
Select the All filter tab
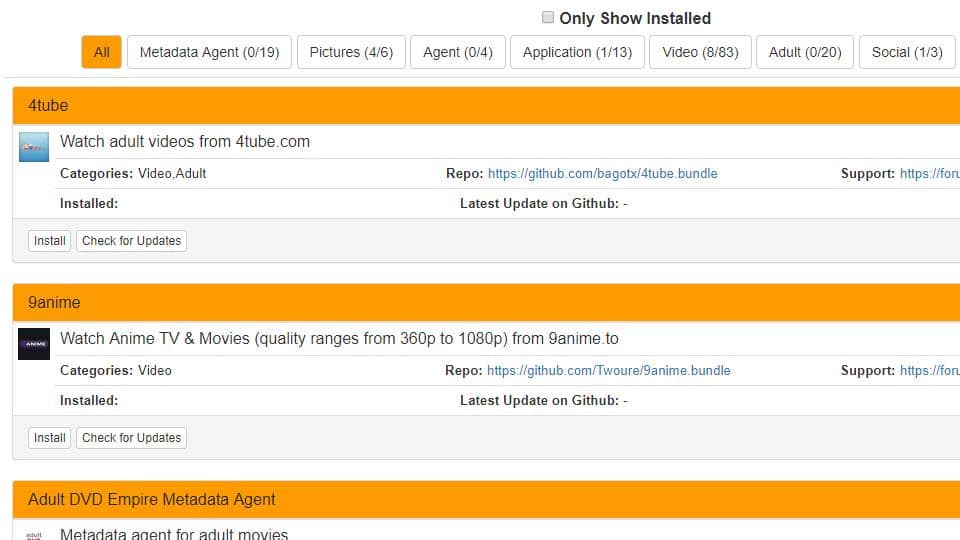(102, 52)
